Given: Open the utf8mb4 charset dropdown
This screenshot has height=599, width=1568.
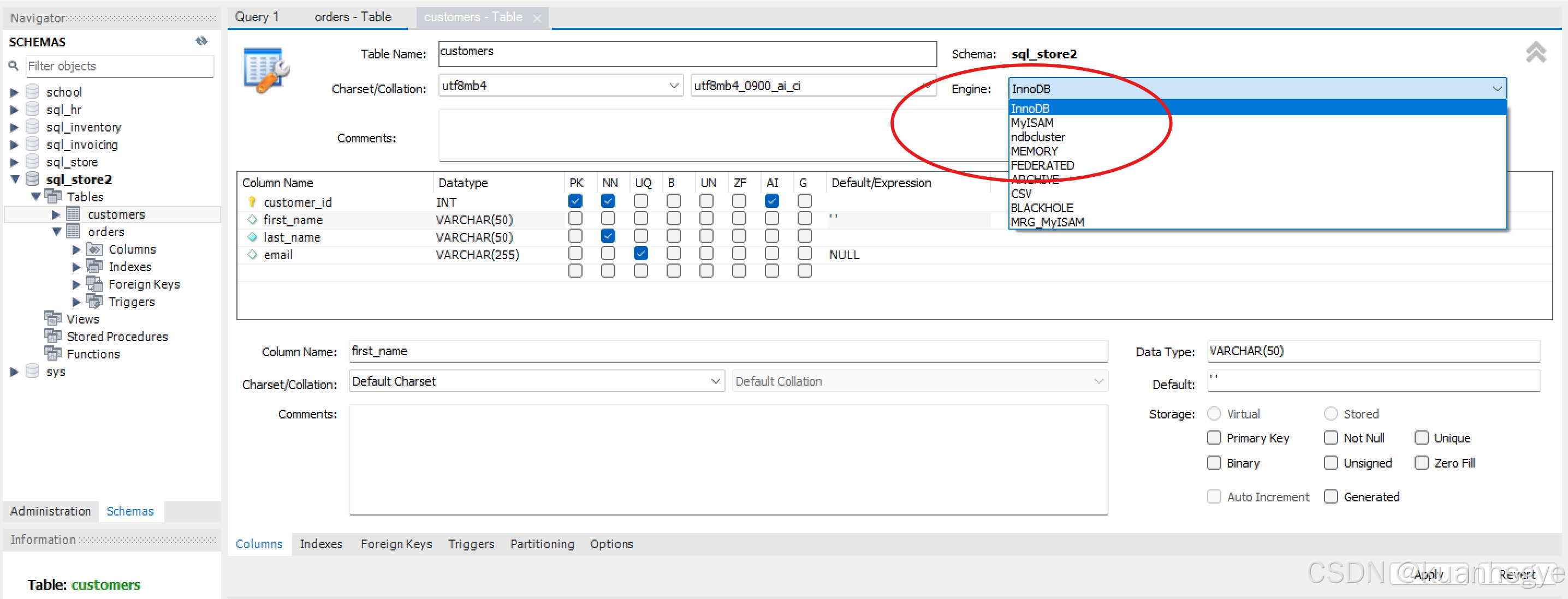Looking at the screenshot, I should click(x=673, y=86).
